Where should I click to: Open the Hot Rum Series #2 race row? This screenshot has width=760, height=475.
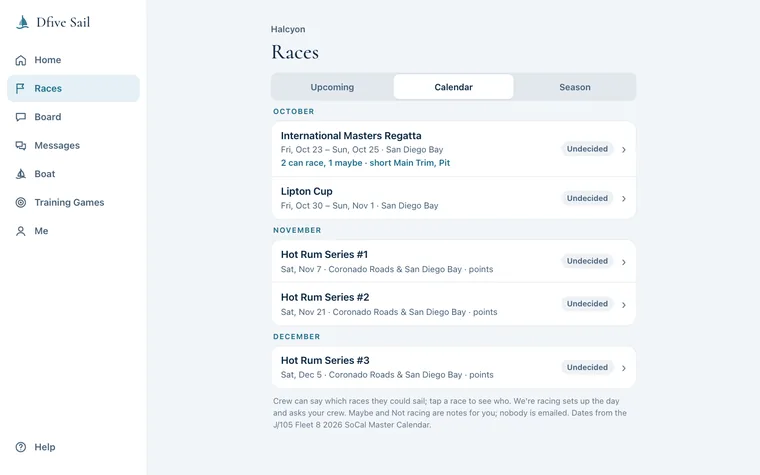coord(453,304)
